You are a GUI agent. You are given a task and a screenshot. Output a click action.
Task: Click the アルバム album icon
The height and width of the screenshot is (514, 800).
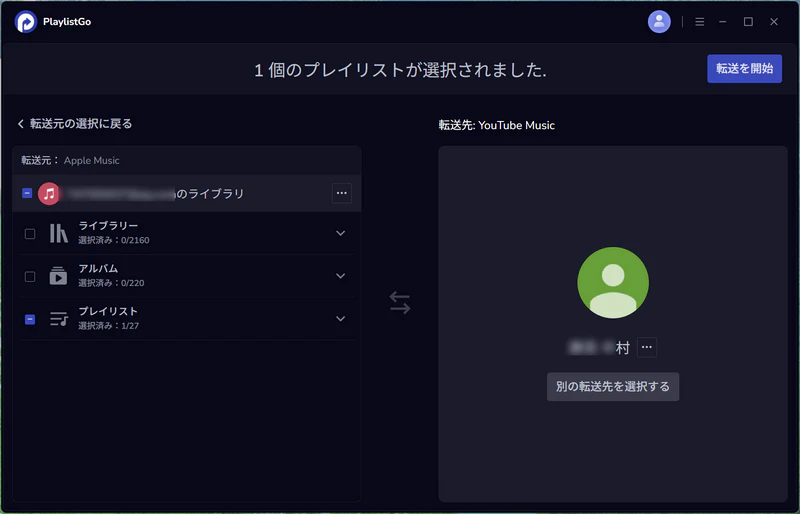tap(58, 276)
